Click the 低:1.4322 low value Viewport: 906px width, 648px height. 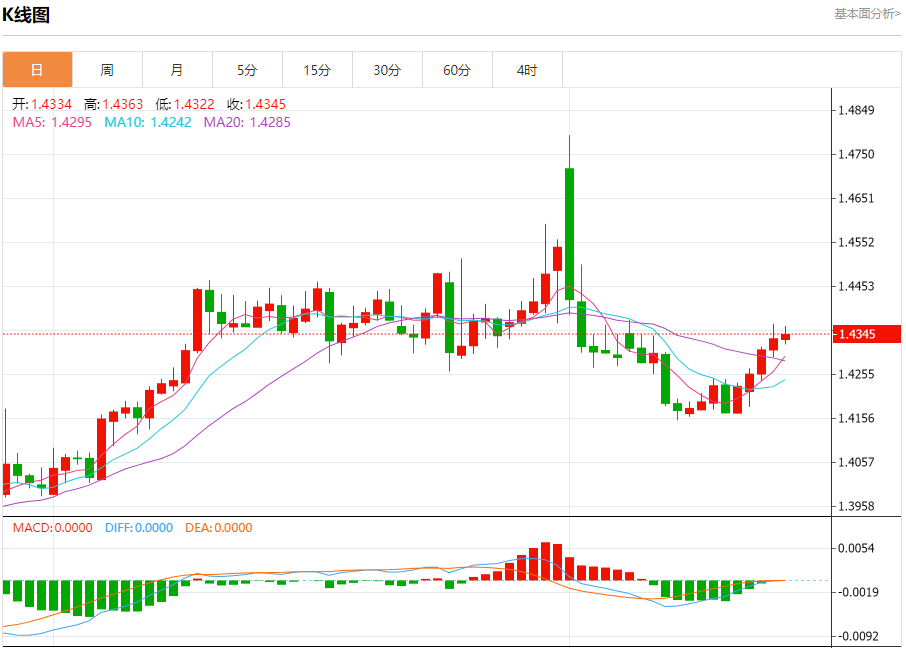point(185,104)
